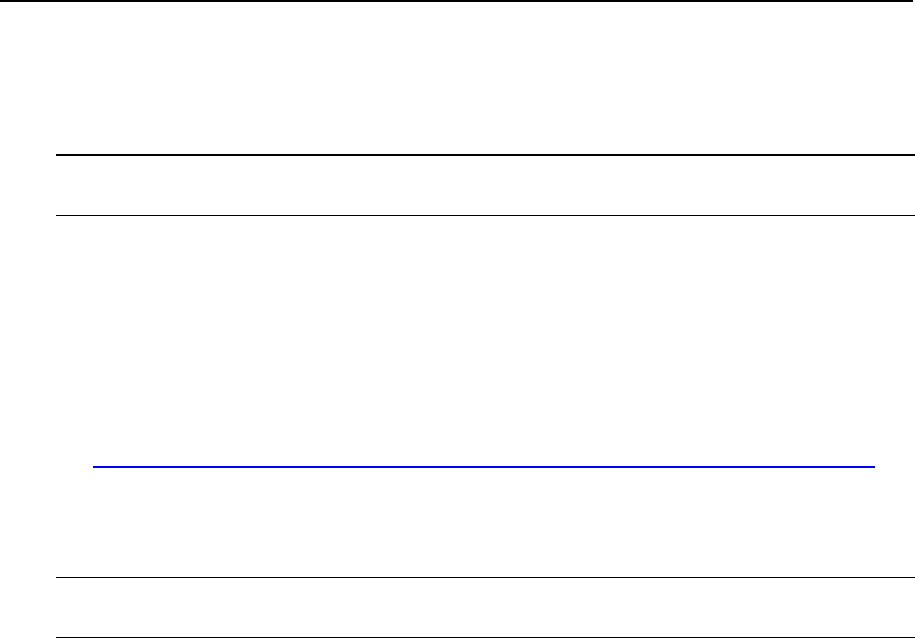The image size is (915, 638).
Task: Select the thick black rule below the header area
Action: [x=485, y=155]
